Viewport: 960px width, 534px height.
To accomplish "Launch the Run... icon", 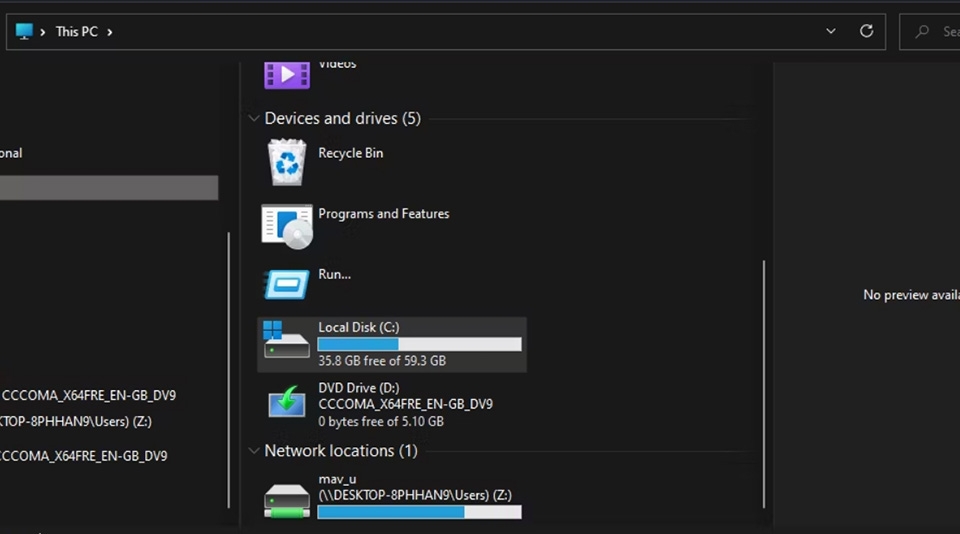I will (287, 284).
